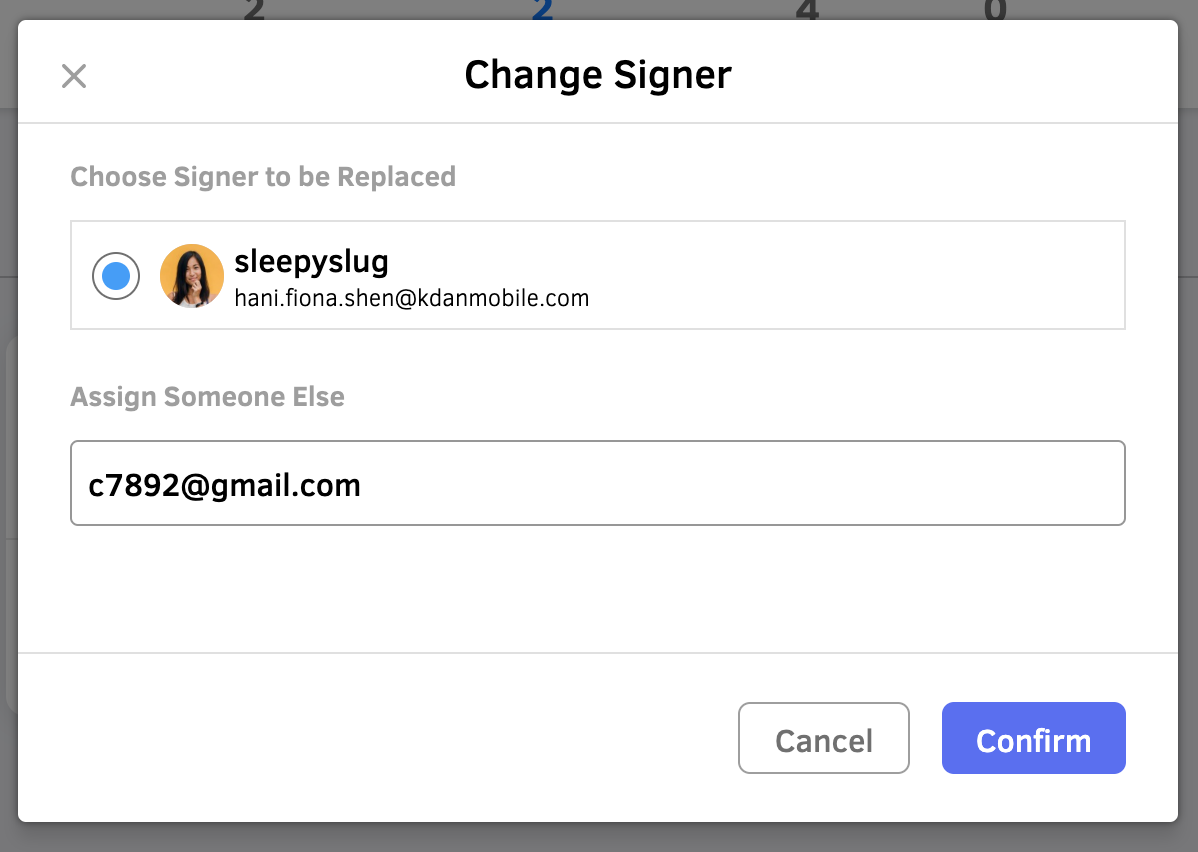Click the Change Signer dialog title

pyautogui.click(x=598, y=75)
